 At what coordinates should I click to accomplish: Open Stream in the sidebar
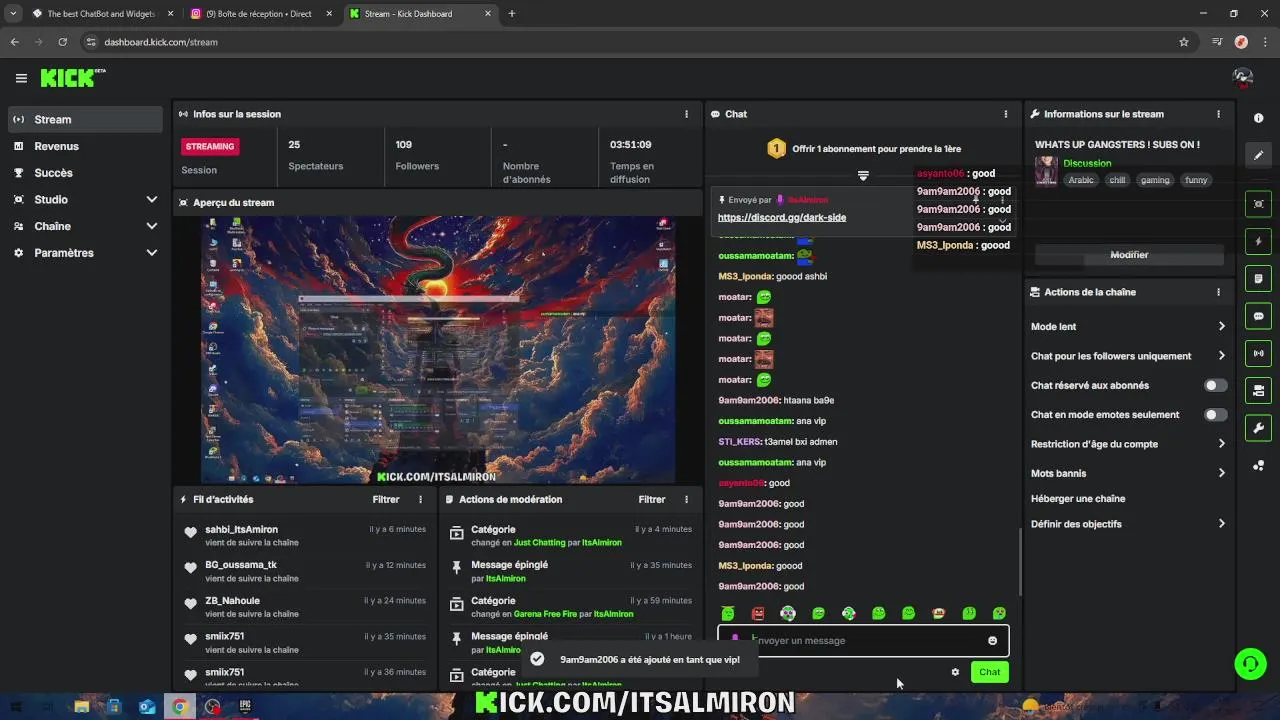click(x=84, y=119)
